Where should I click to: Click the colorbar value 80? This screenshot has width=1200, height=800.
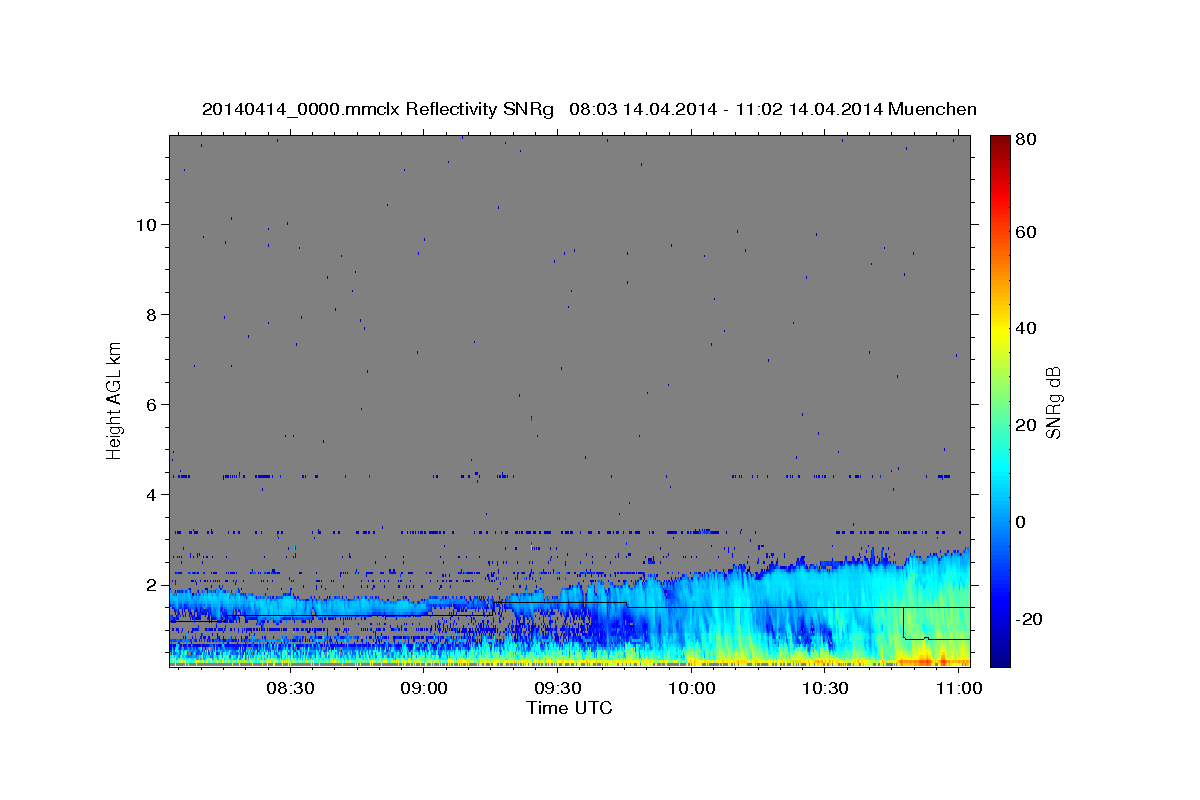tap(1026, 140)
